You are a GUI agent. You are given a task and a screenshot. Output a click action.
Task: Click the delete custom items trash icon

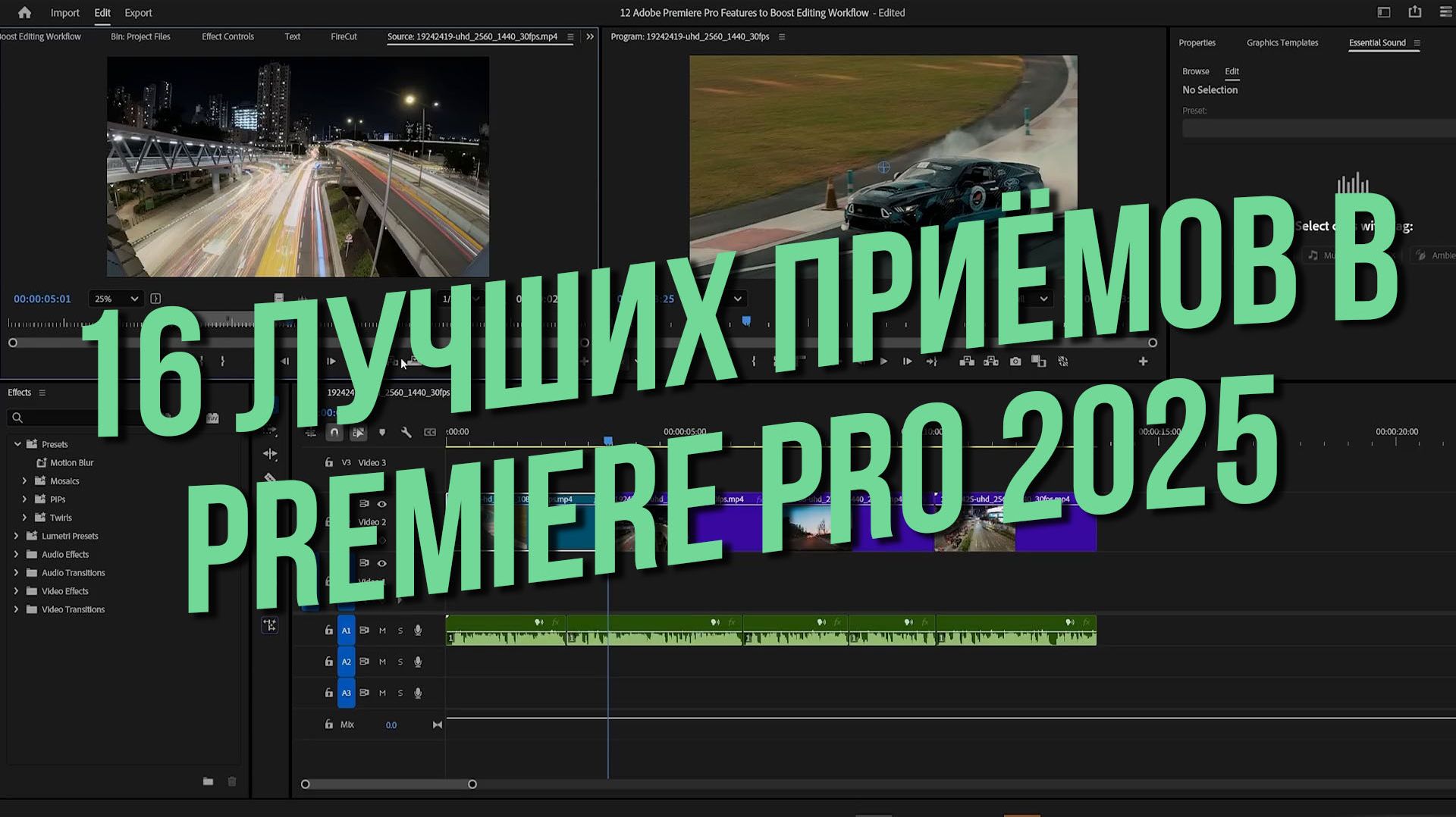pos(232,781)
